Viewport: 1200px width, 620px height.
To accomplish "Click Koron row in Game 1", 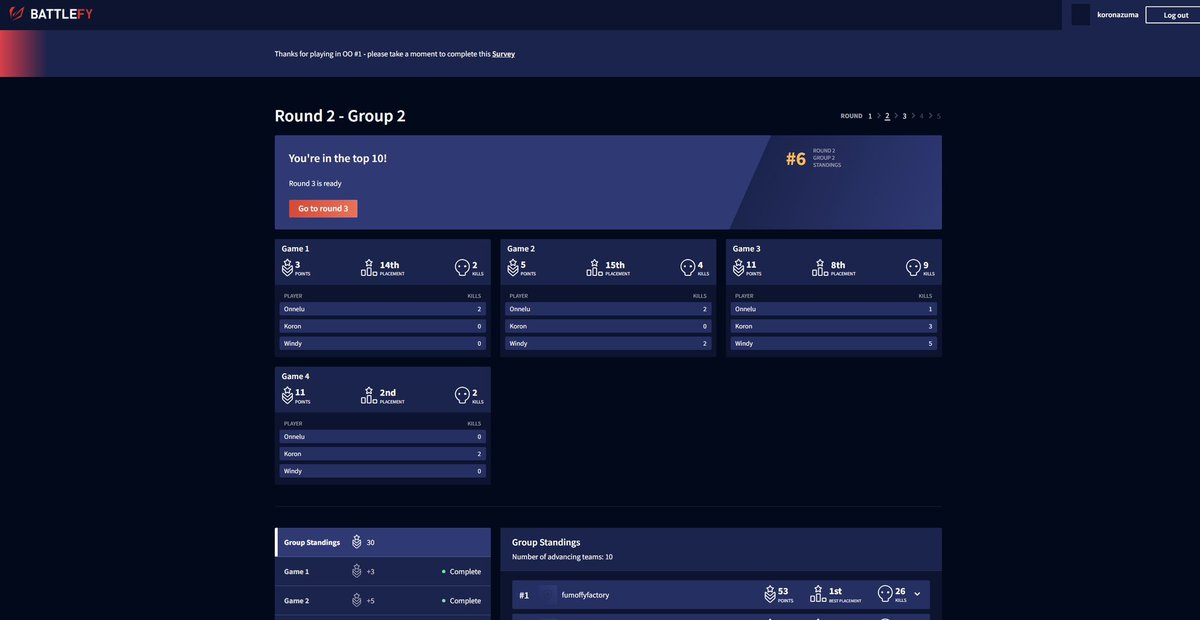I will (x=382, y=326).
